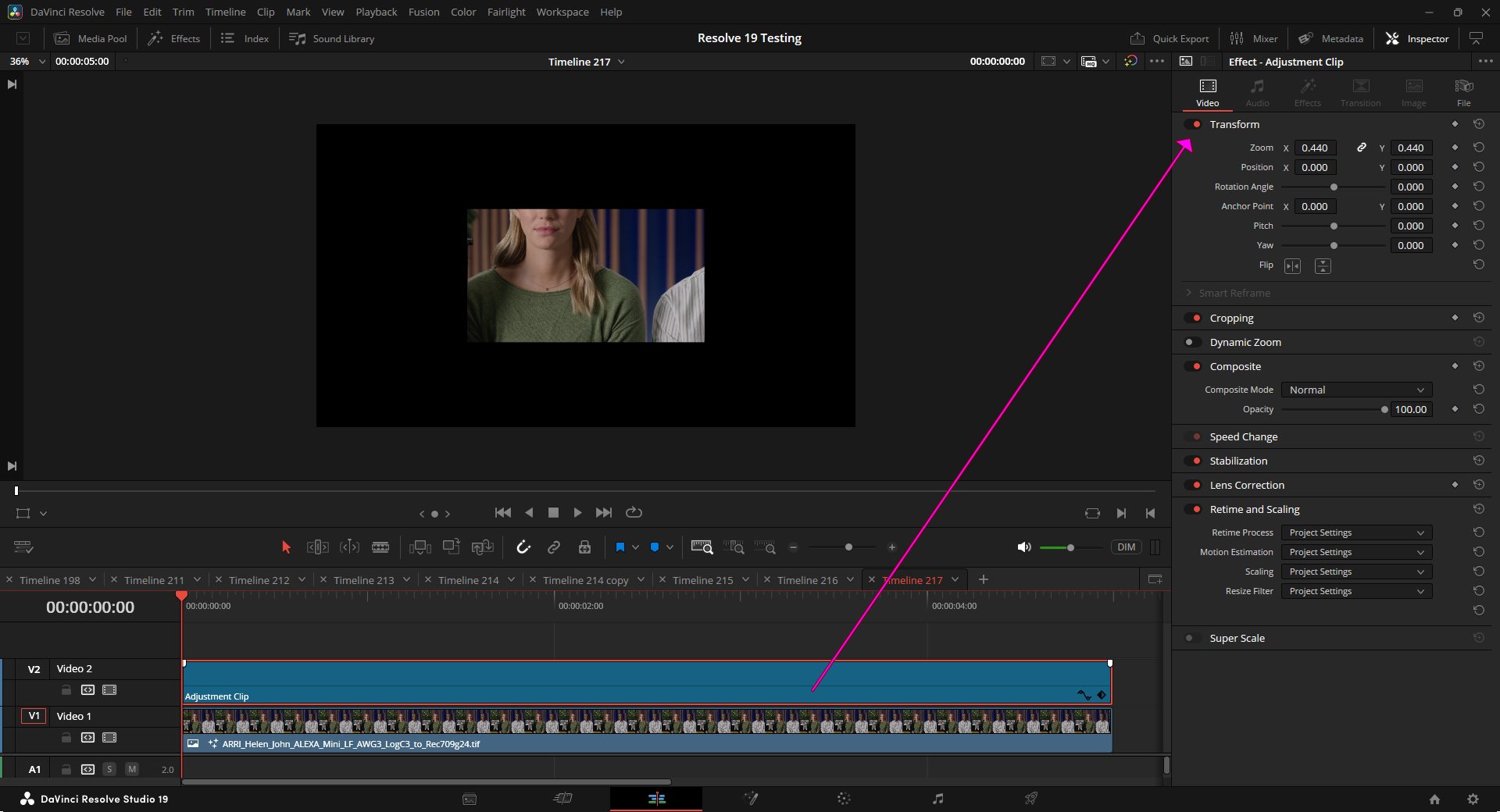This screenshot has width=1500, height=812.
Task: Click the Flip Vertical icon
Action: point(1323,266)
